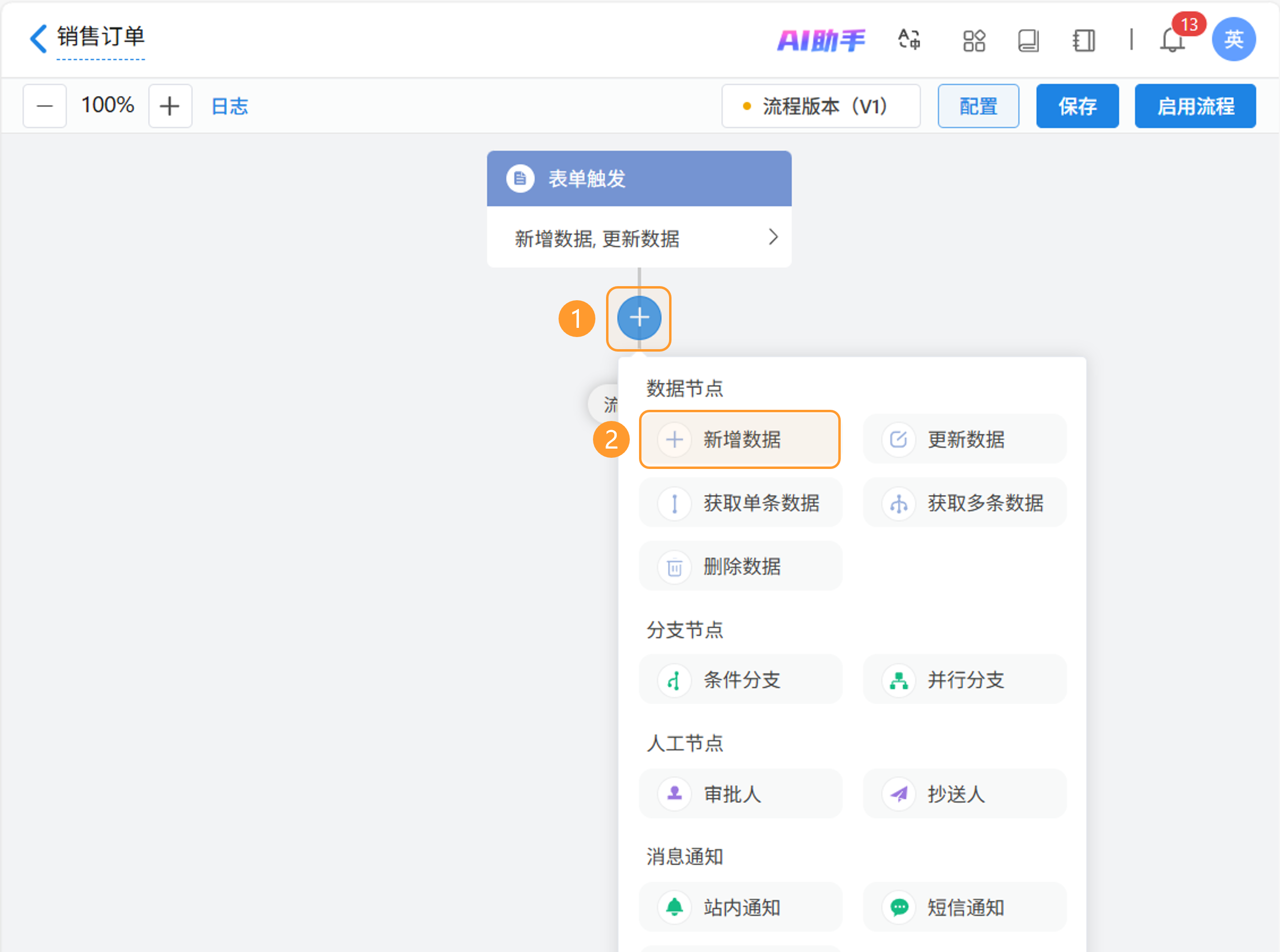
Task: Select 条件分支 branch node
Action: pos(740,679)
